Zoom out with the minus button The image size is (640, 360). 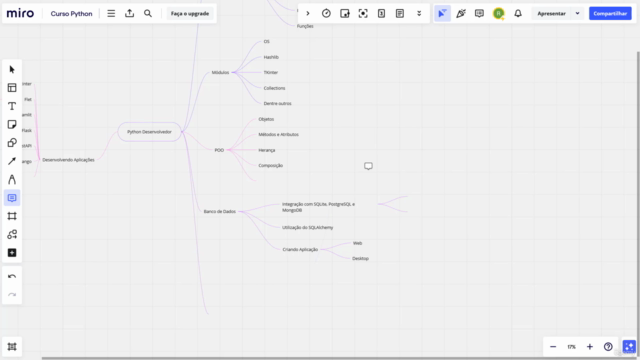click(x=553, y=347)
